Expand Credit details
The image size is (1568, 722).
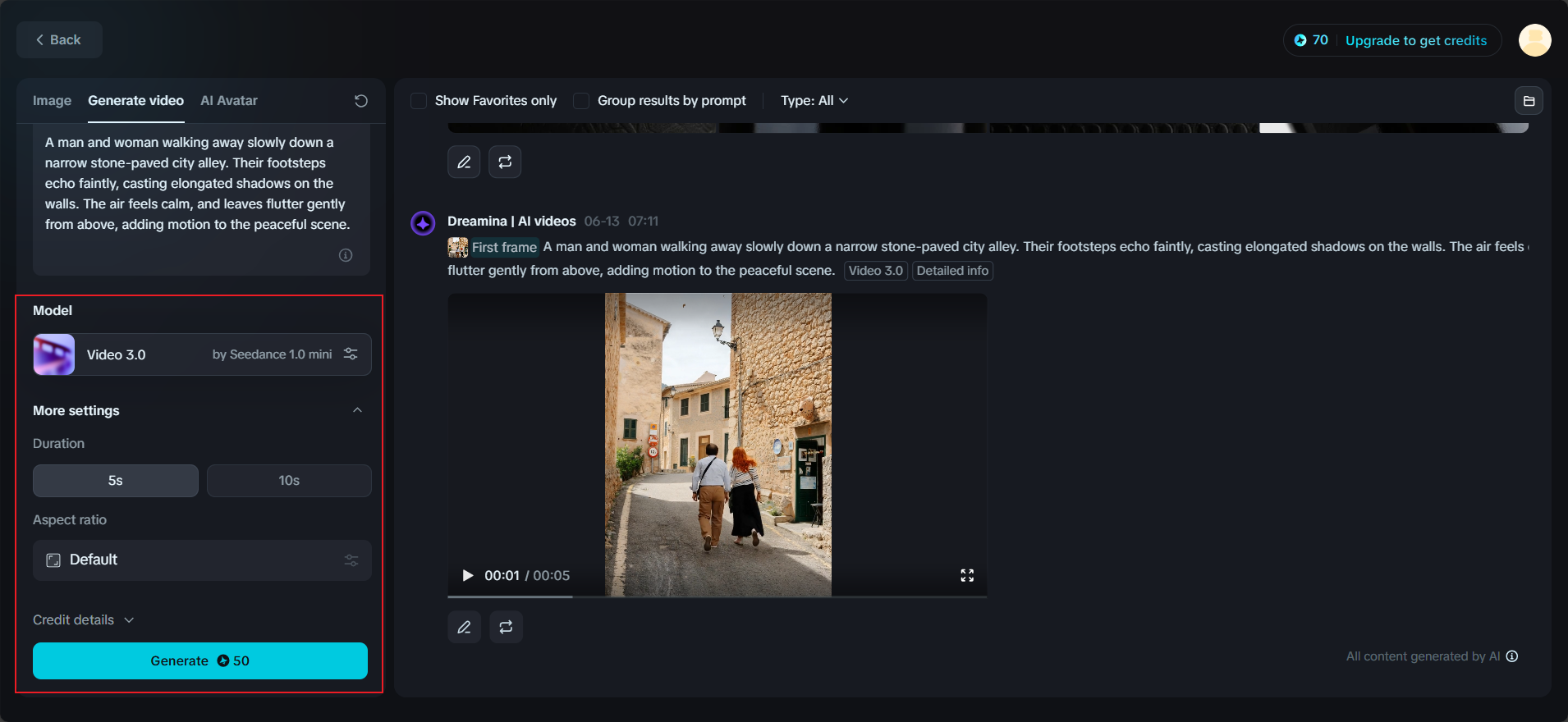coord(83,620)
